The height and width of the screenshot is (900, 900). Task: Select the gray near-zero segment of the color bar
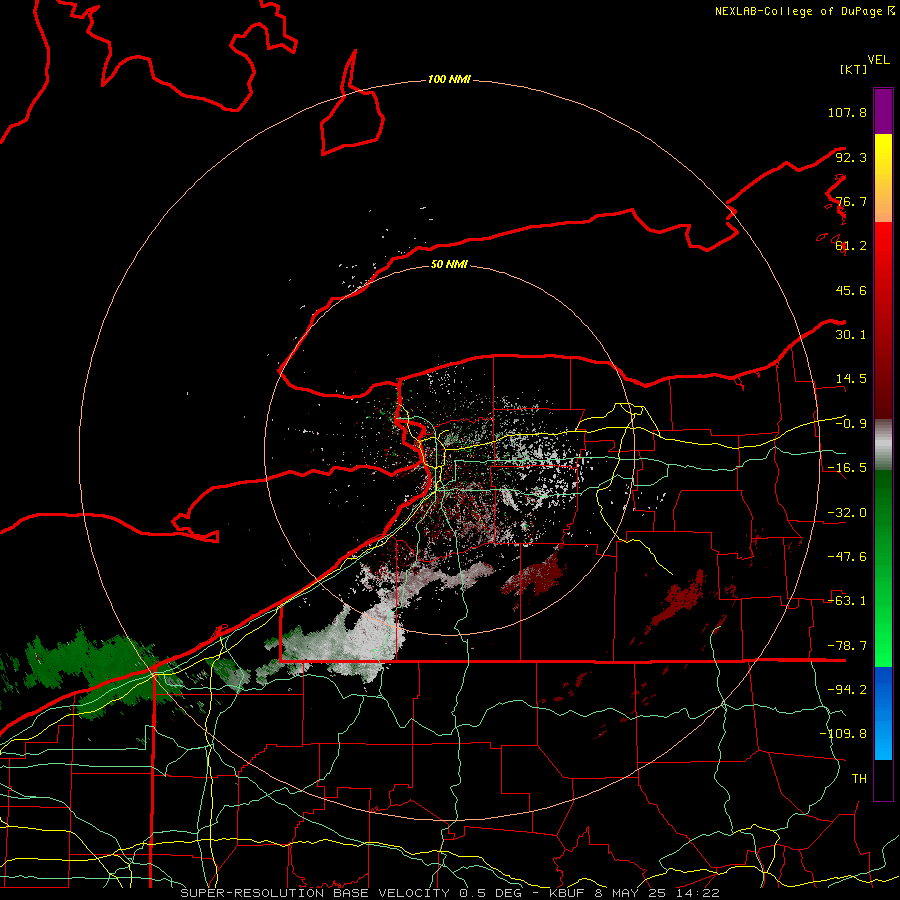point(883,445)
